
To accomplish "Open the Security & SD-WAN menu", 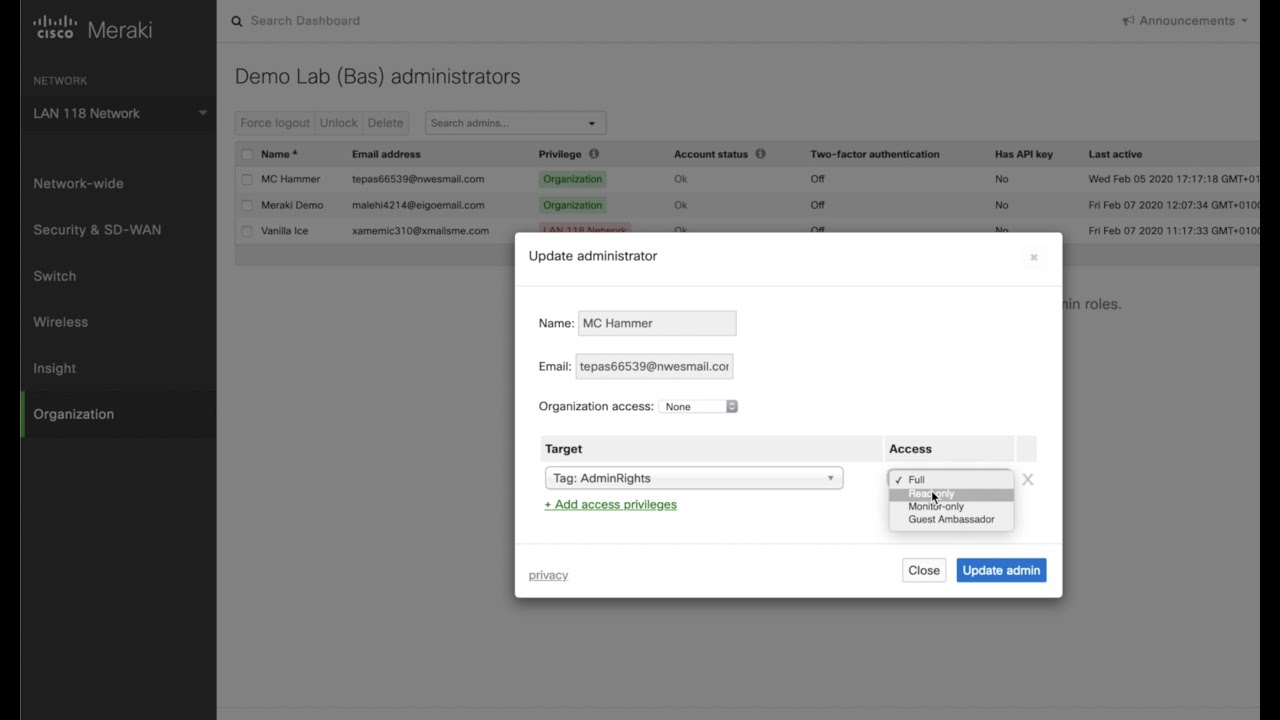I will [x=97, y=230].
